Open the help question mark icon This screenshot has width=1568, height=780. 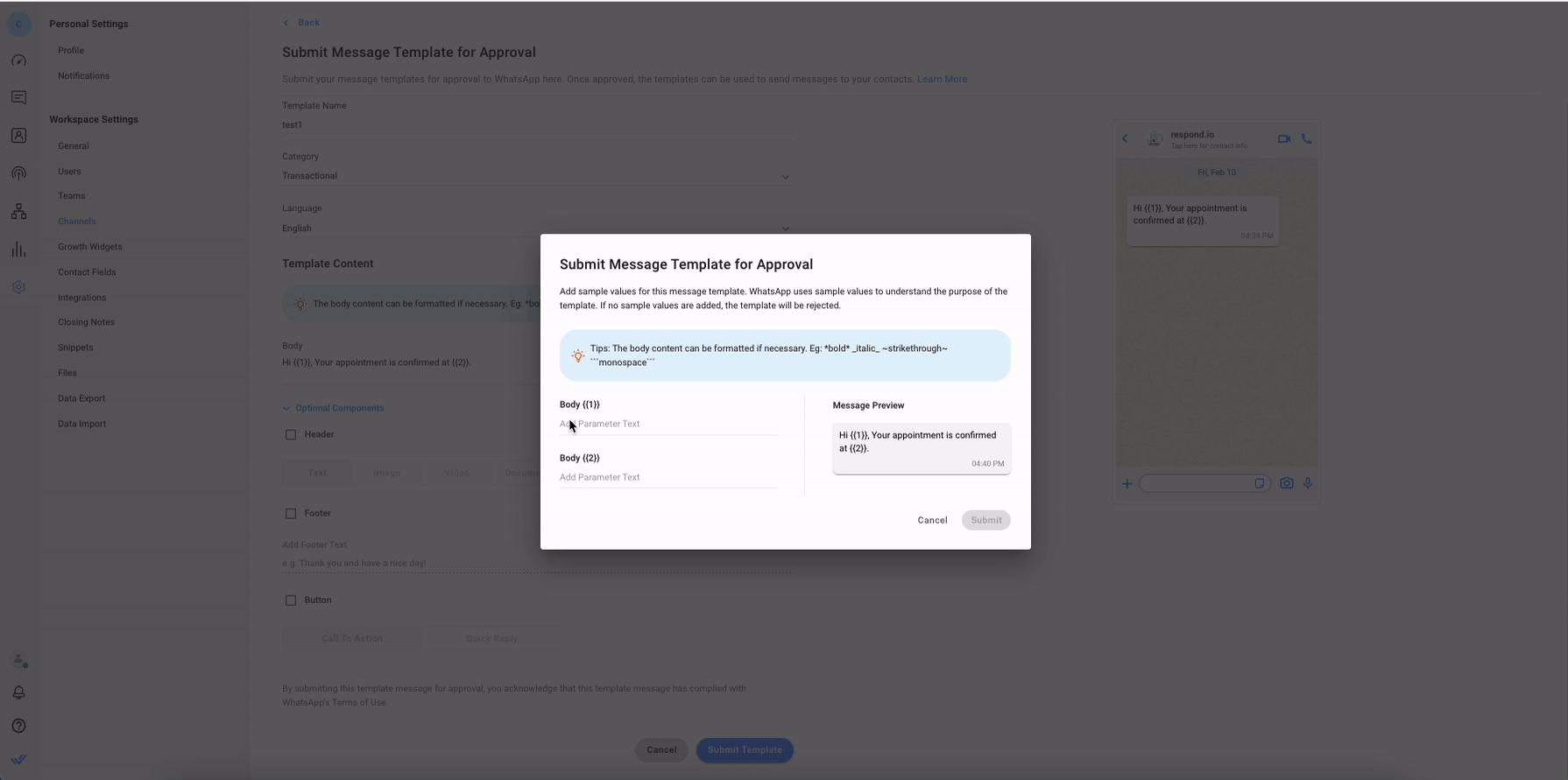(18, 726)
